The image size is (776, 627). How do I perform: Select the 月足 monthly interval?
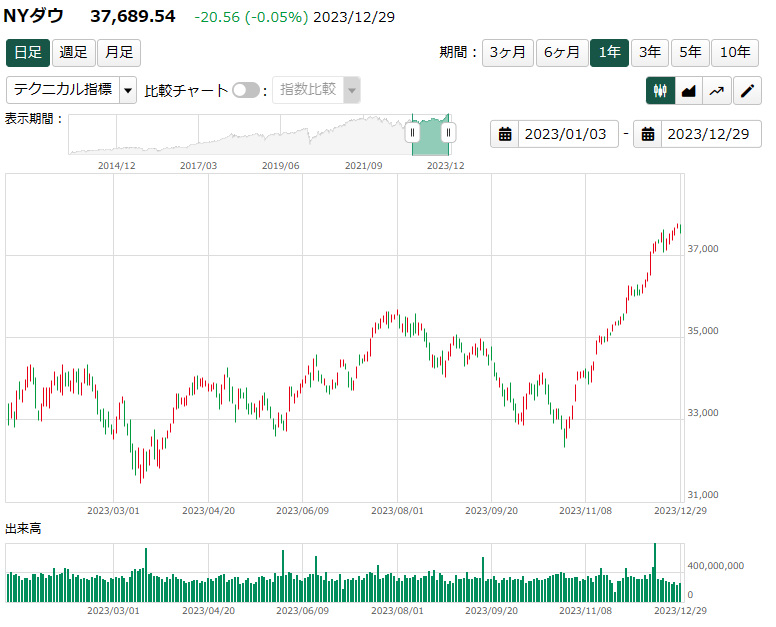coord(118,52)
